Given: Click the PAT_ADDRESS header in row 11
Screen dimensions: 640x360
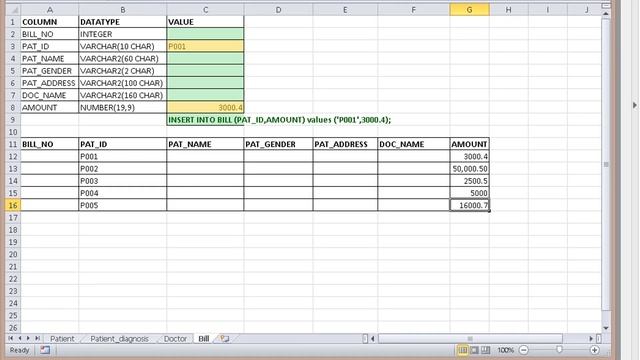Looking at the screenshot, I should (x=345, y=144).
